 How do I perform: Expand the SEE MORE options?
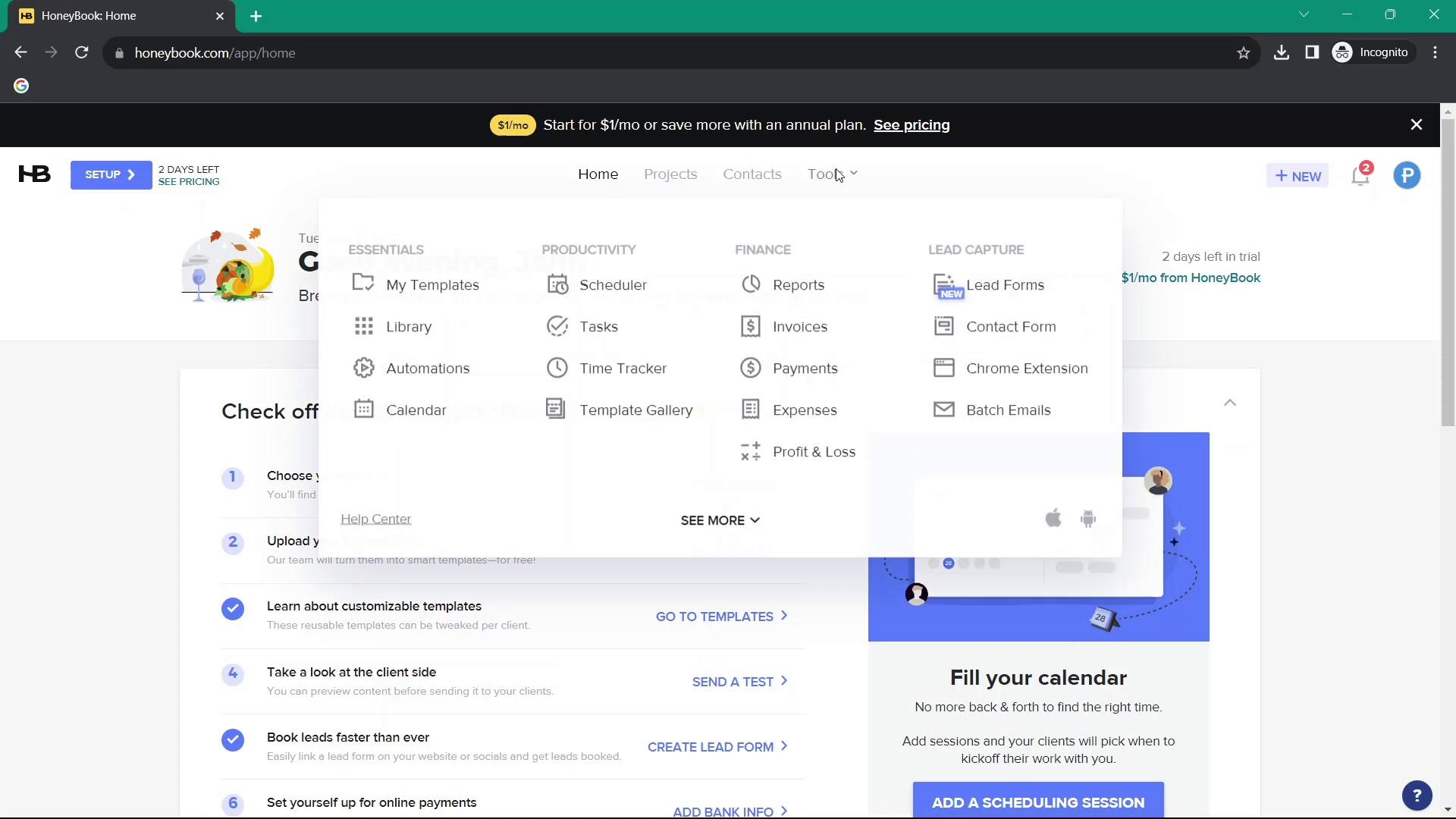[x=720, y=520]
